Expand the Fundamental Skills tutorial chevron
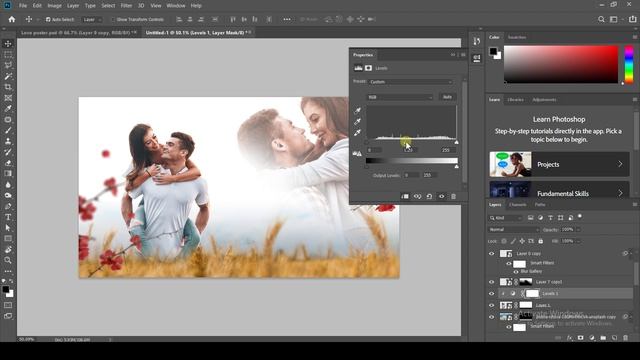Viewport: 640px width, 360px height. [x=620, y=193]
